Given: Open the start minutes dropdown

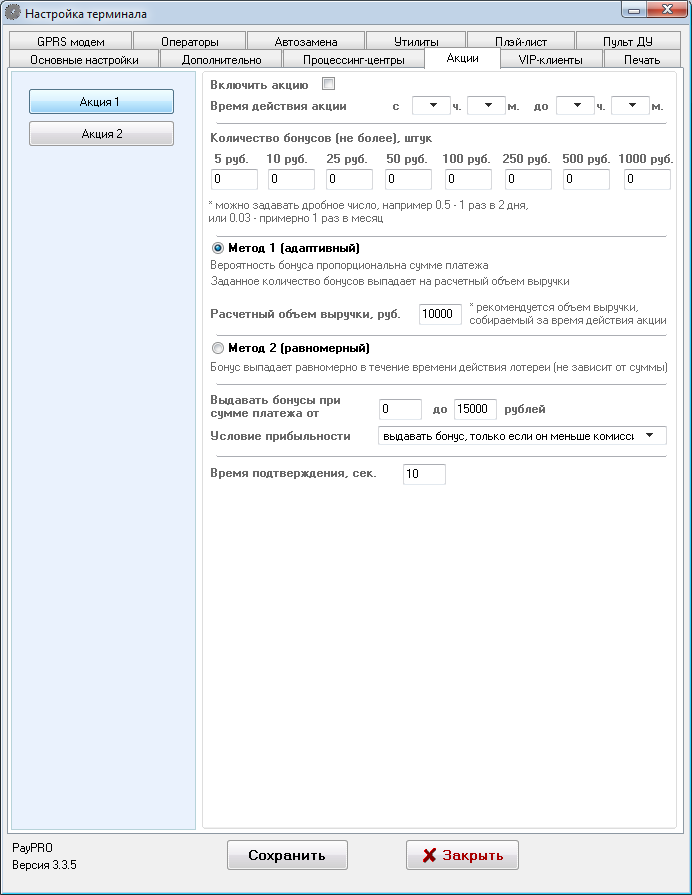Looking at the screenshot, I should coord(487,105).
